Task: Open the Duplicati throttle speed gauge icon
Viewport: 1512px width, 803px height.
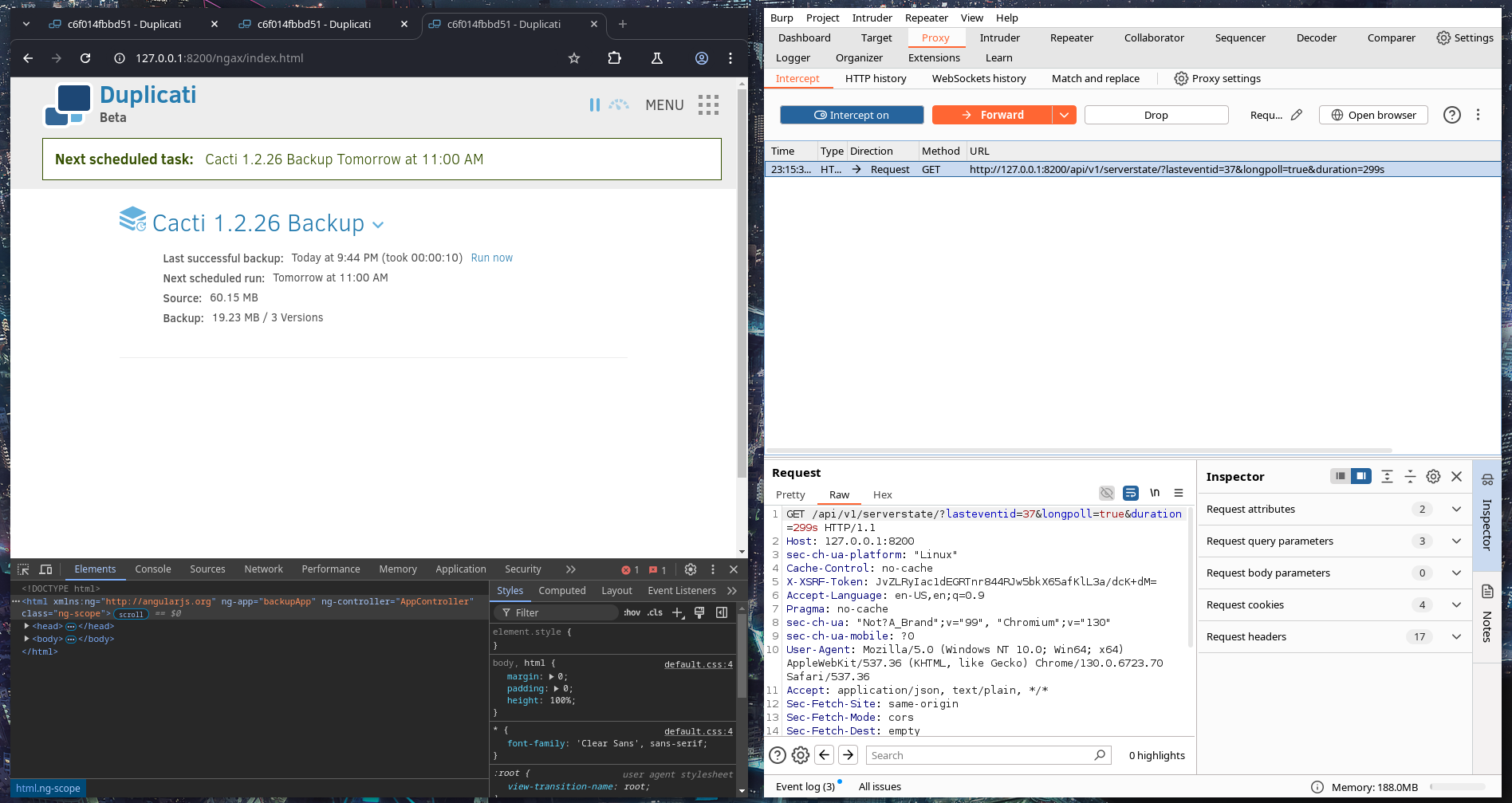Action: [619, 104]
